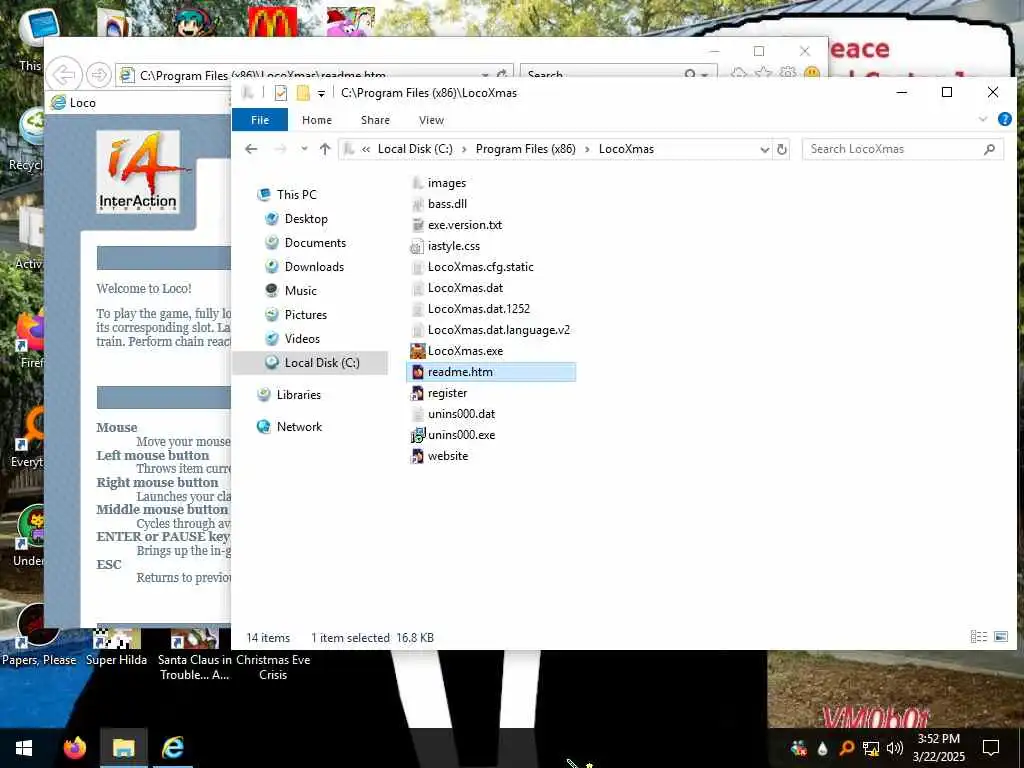
Task: Click Program Files (x86) breadcrumb
Action: coord(526,149)
